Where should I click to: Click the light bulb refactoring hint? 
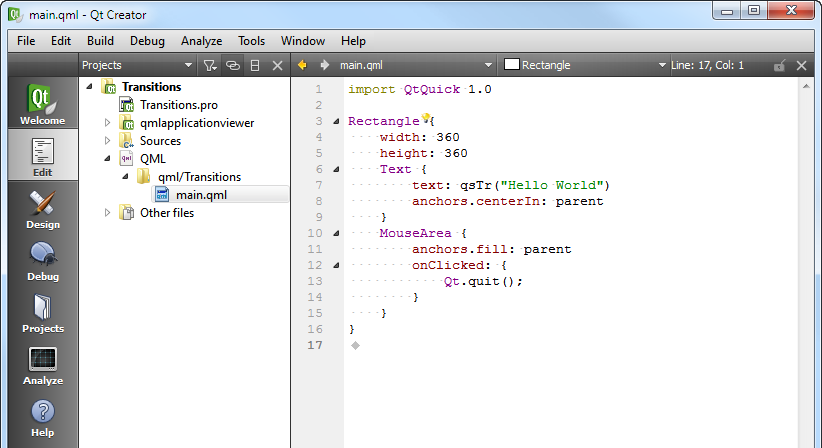[x=425, y=118]
